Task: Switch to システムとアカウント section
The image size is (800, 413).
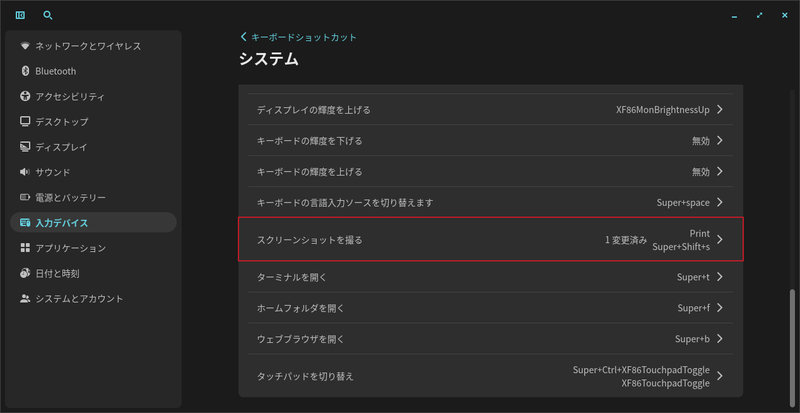Action: (79, 298)
